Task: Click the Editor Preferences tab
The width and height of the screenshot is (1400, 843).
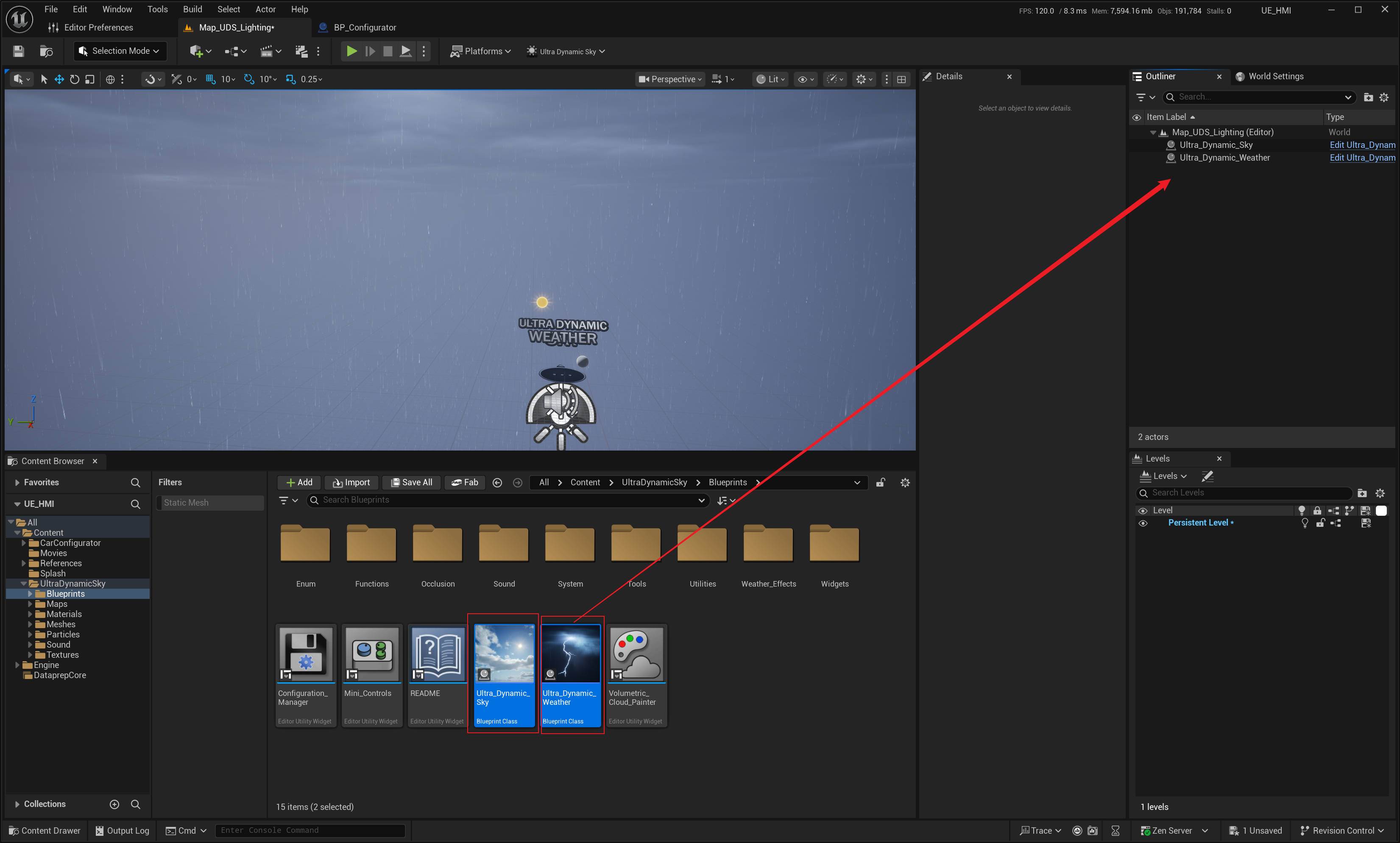Action: tap(92, 27)
